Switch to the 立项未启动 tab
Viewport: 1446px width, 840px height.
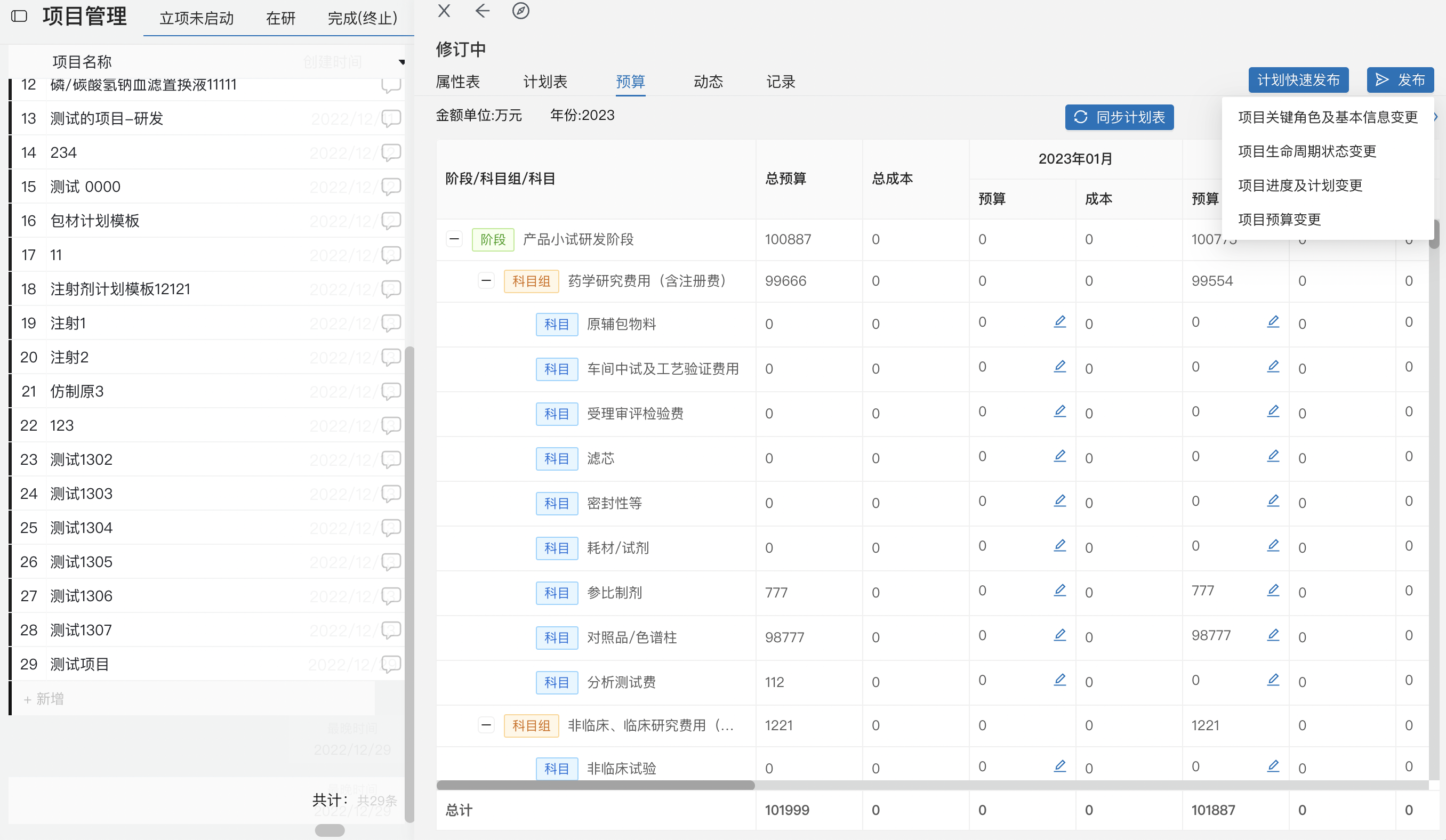pos(197,18)
